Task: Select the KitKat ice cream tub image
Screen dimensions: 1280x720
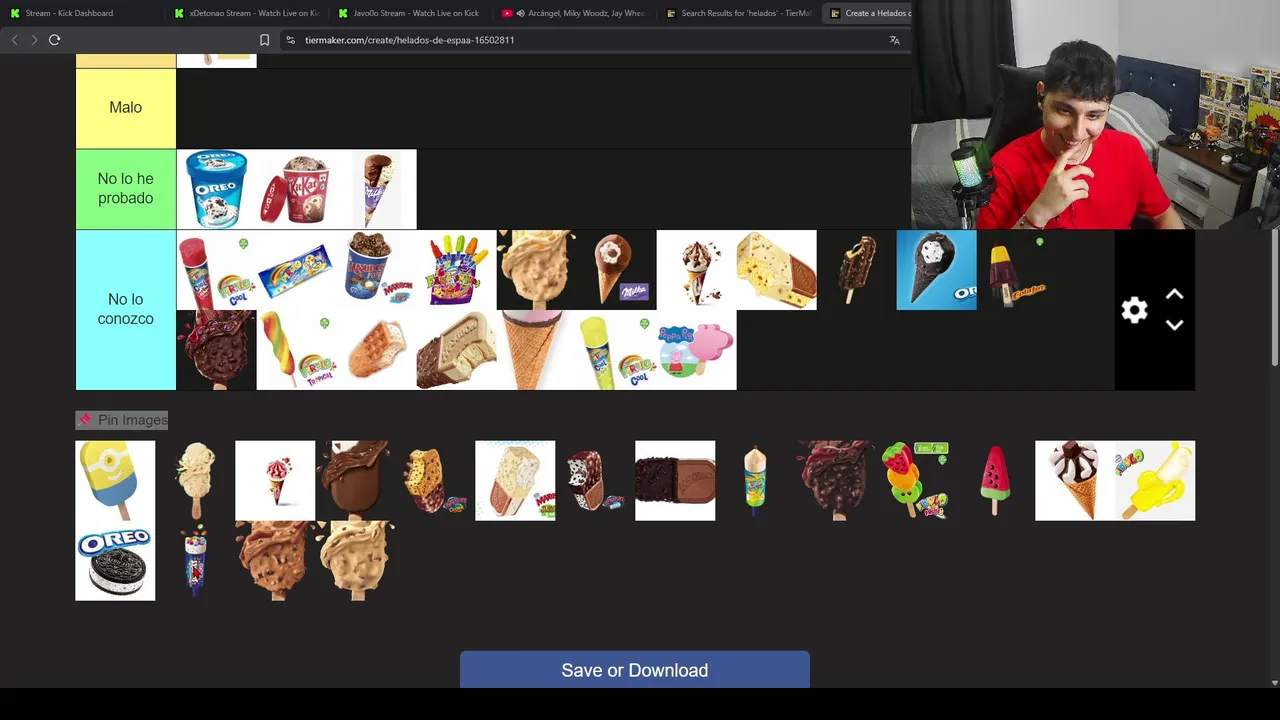Action: pos(296,189)
